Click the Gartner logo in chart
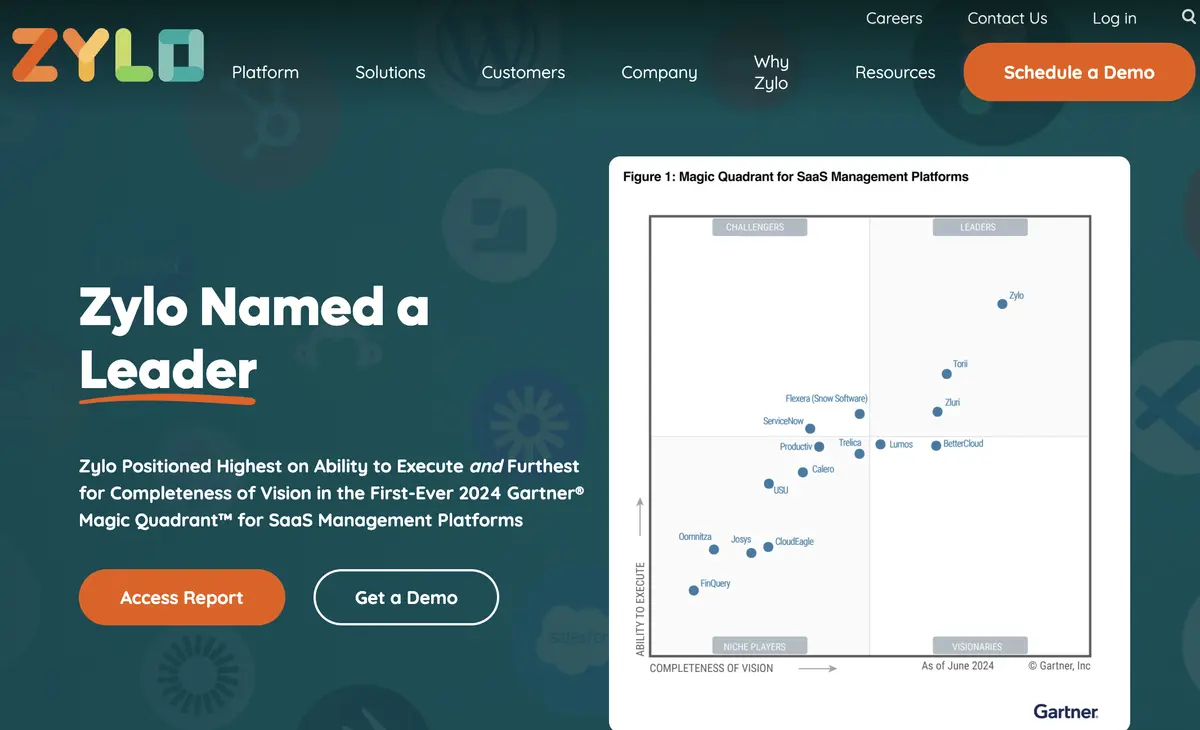The width and height of the screenshot is (1200, 730). 1065,712
